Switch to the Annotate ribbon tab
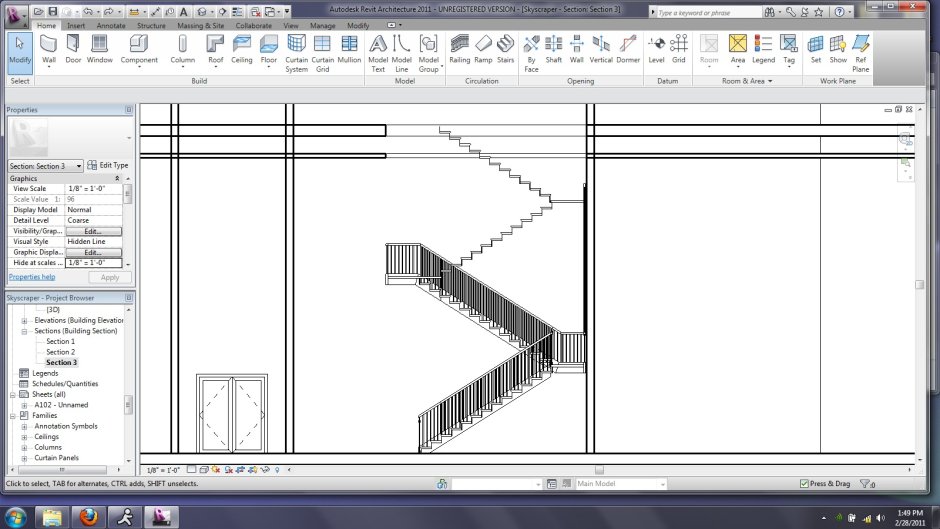940x529 pixels. [111, 26]
